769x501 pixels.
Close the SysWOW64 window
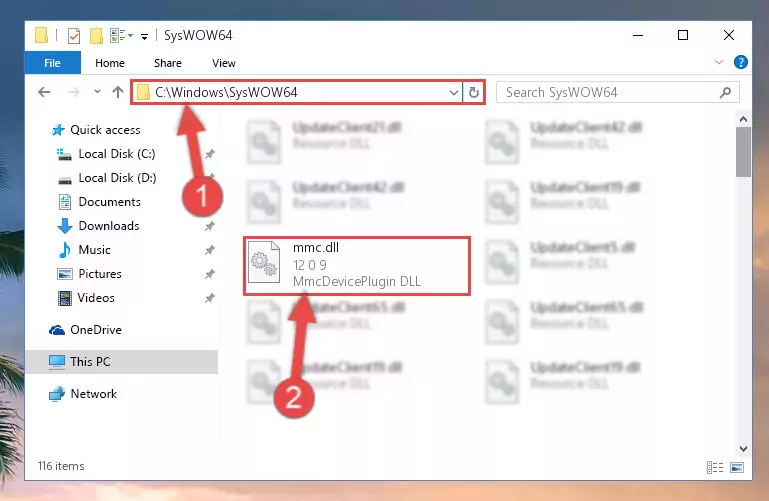(729, 35)
